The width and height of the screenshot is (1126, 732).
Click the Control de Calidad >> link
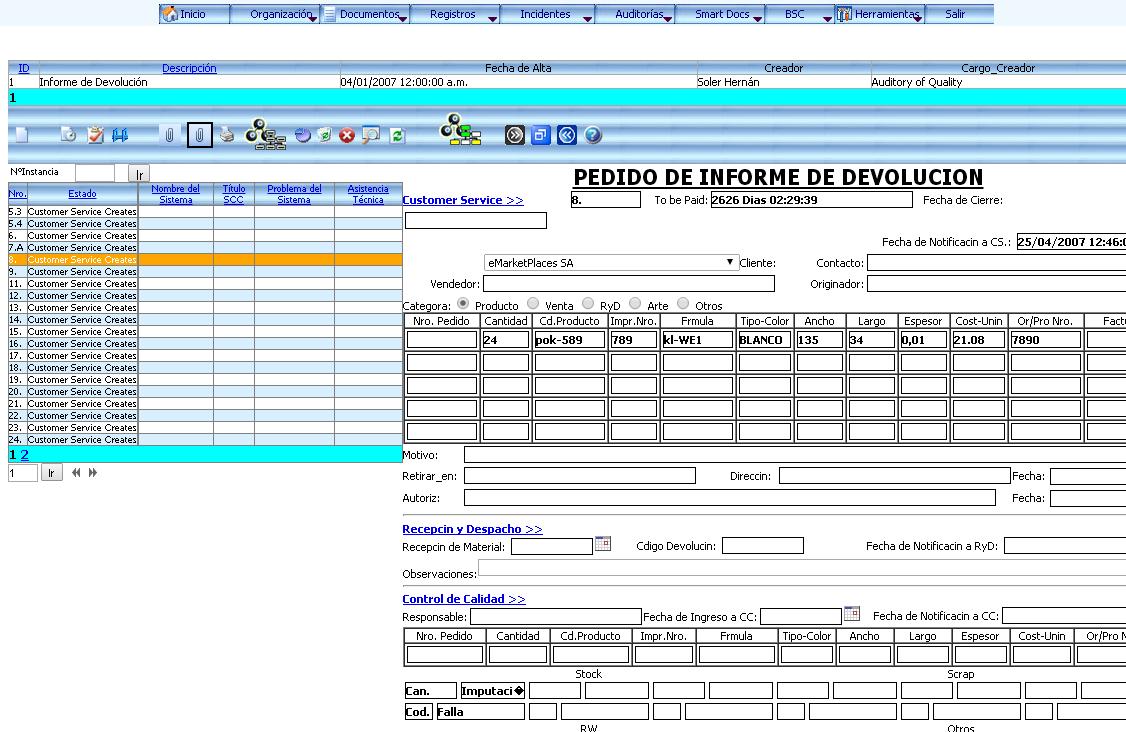pyautogui.click(x=464, y=598)
